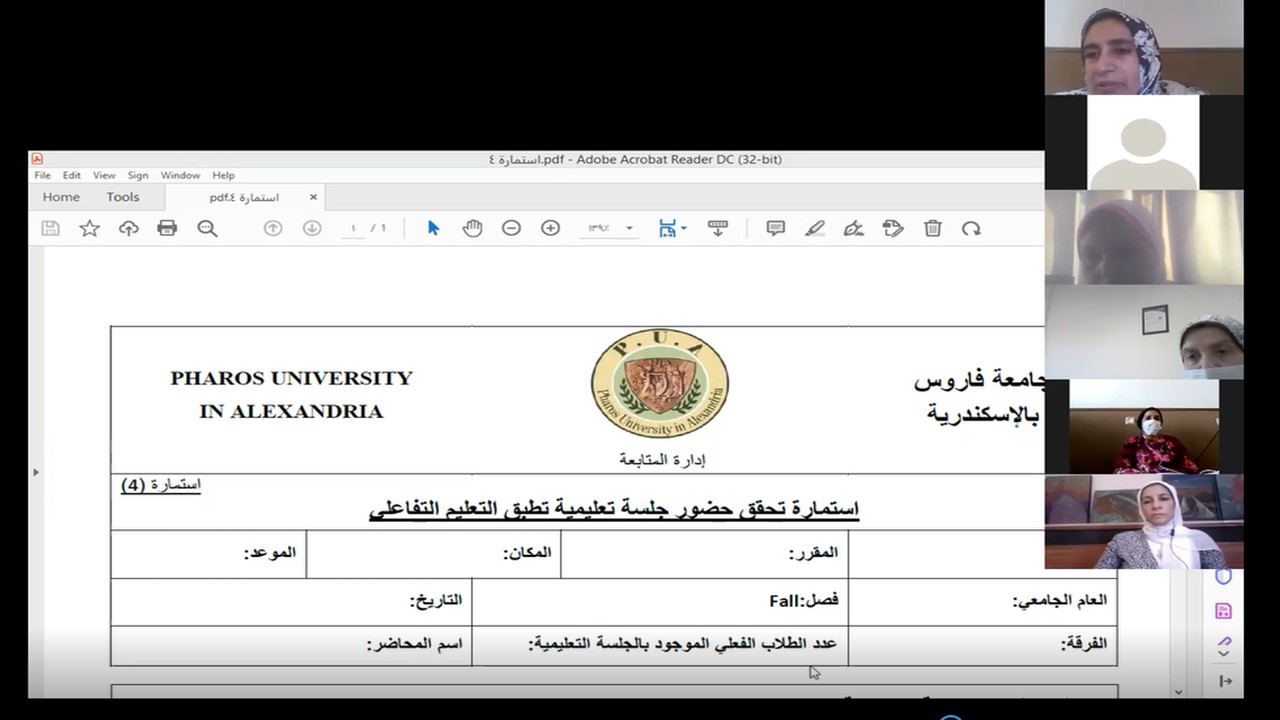Click the zoom out minus icon

point(511,228)
